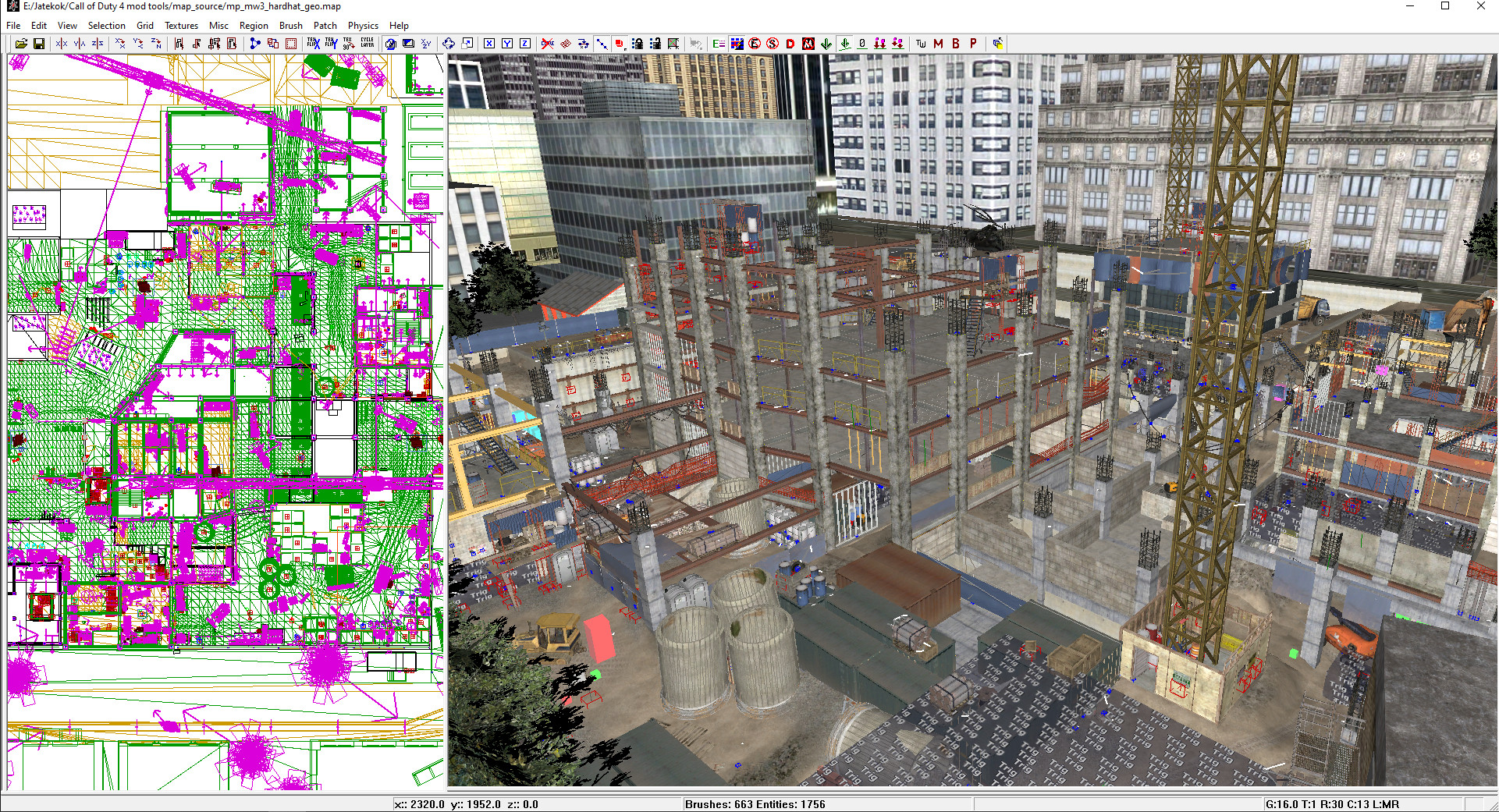This screenshot has height=812, width=1499.
Task: Click the last yellow-blue cube toolbar icon
Action: pos(997,44)
